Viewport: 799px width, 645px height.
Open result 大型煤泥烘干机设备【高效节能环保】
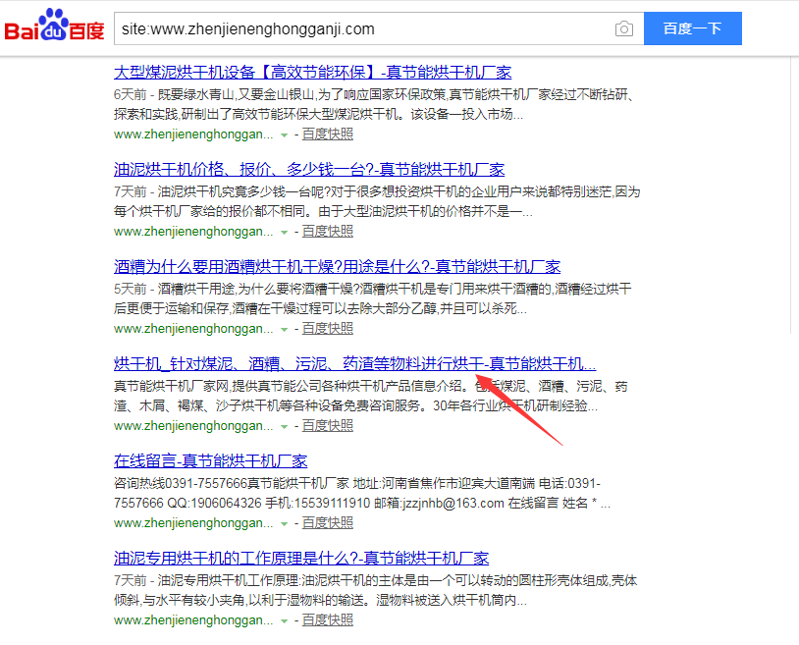coord(312,72)
